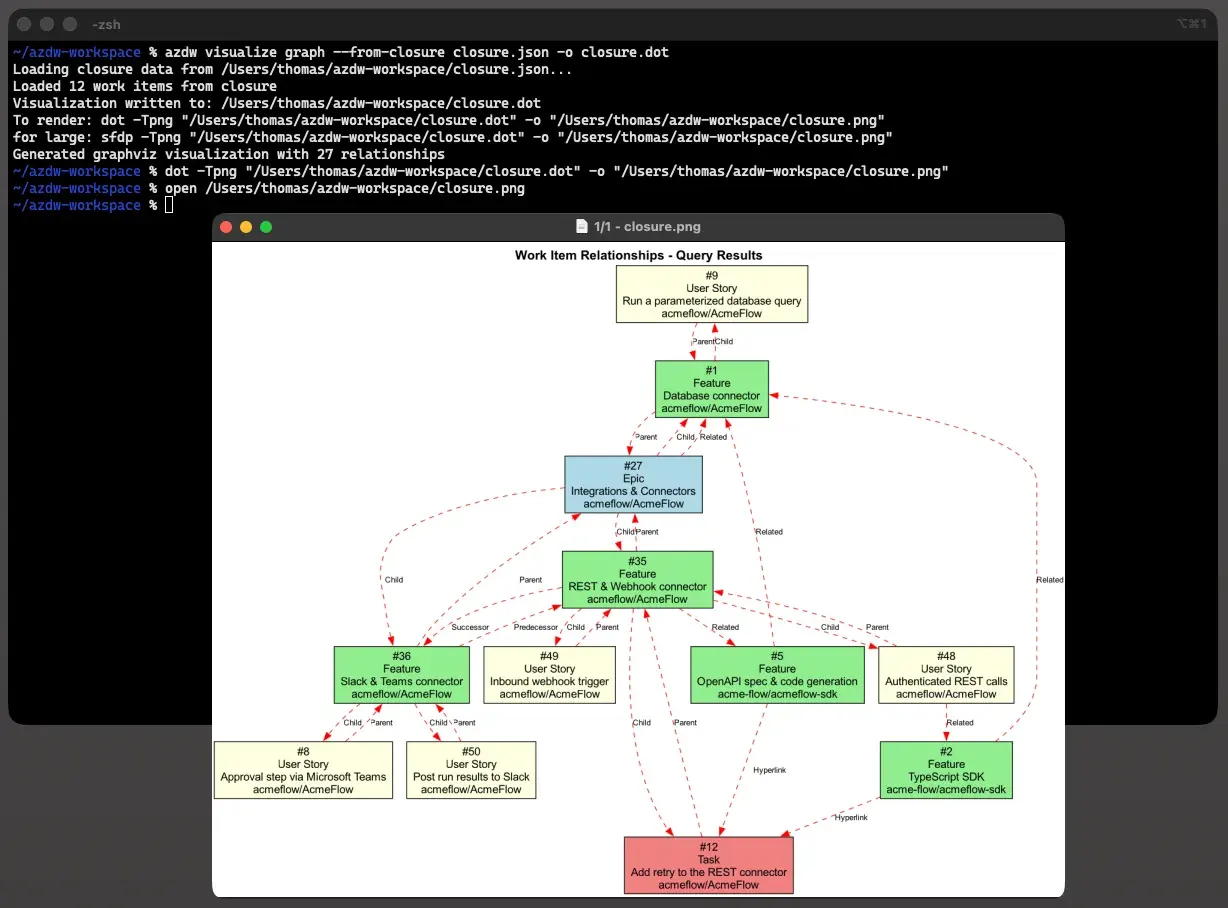
Task: Click the Successor edge label
Action: pyautogui.click(x=470, y=628)
